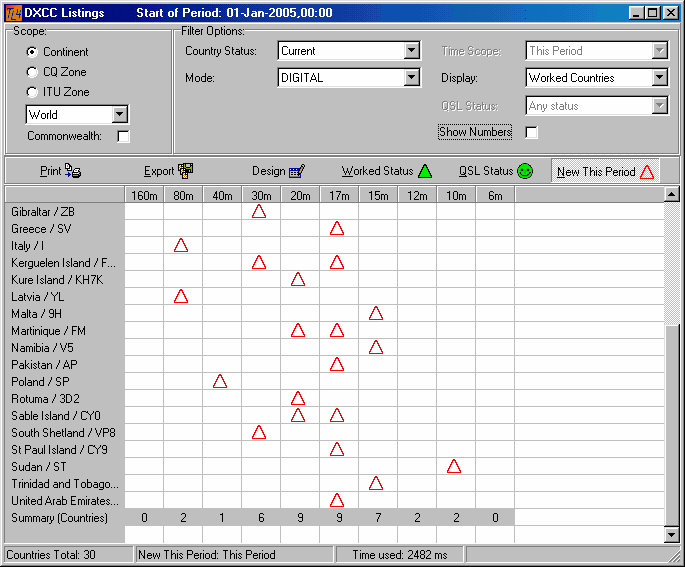Click Martinique 20m red triangle
Viewport: 685px width, 567px height.
pos(298,330)
